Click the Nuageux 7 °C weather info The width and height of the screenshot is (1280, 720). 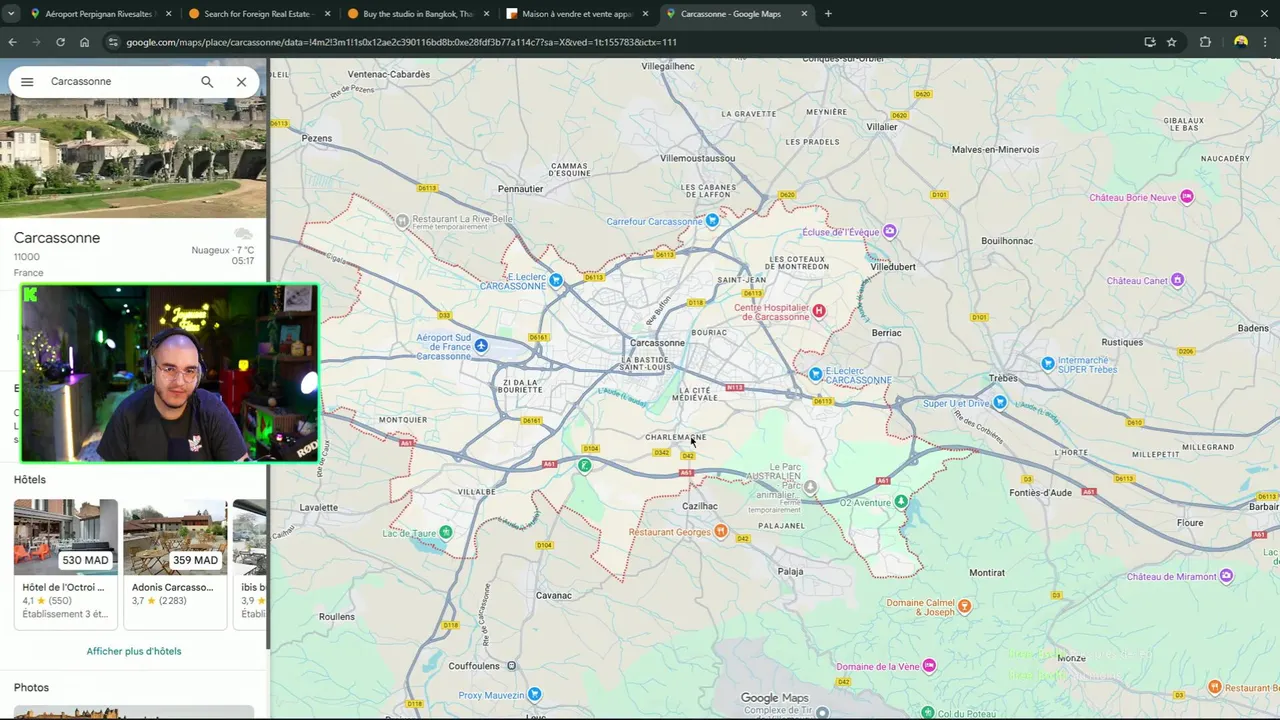pos(223,250)
